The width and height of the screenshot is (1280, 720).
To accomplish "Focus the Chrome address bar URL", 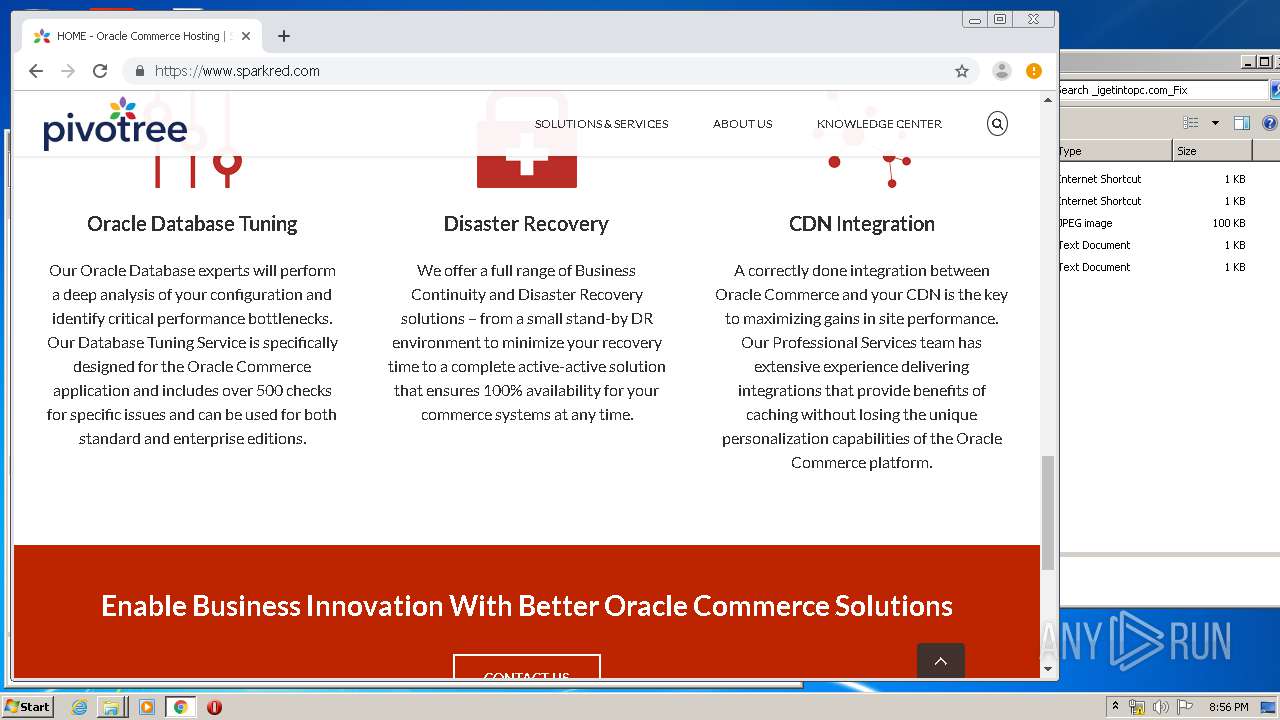I will click(237, 71).
